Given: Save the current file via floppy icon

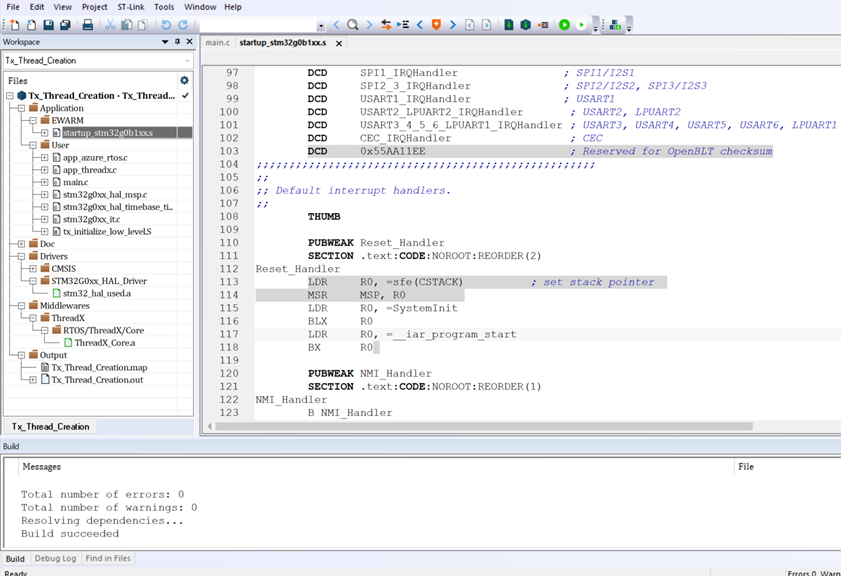Looking at the screenshot, I should (x=48, y=25).
